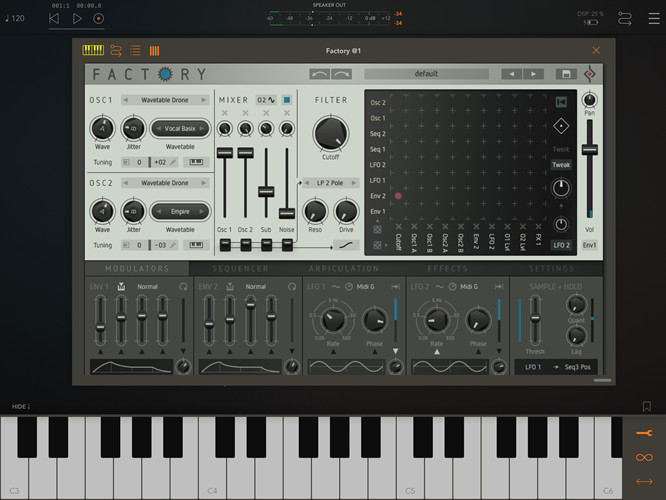Screen dimensions: 666x500
Task: Click the ENV 2 trigger icon next to label
Action: pos(230,286)
